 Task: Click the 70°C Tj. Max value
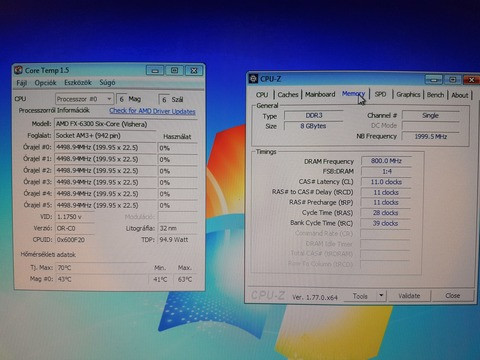pyautogui.click(x=102, y=268)
